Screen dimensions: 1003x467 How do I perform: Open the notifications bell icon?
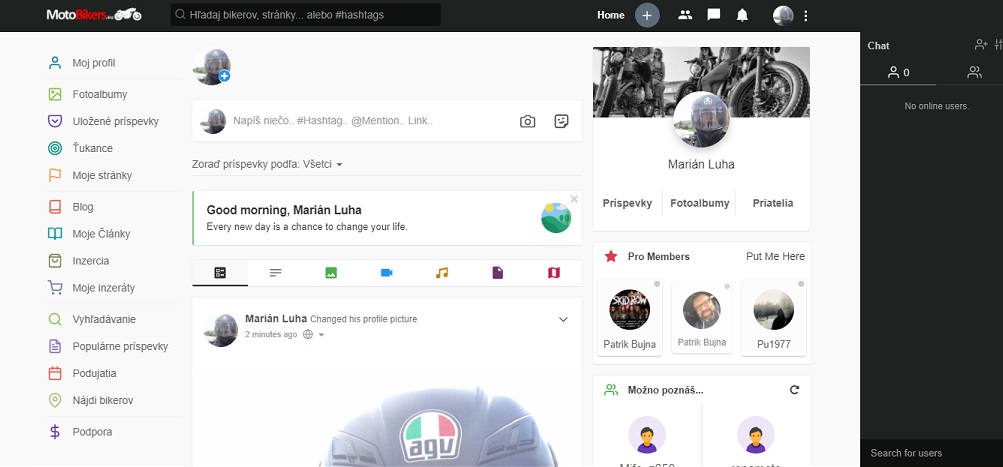tap(742, 15)
